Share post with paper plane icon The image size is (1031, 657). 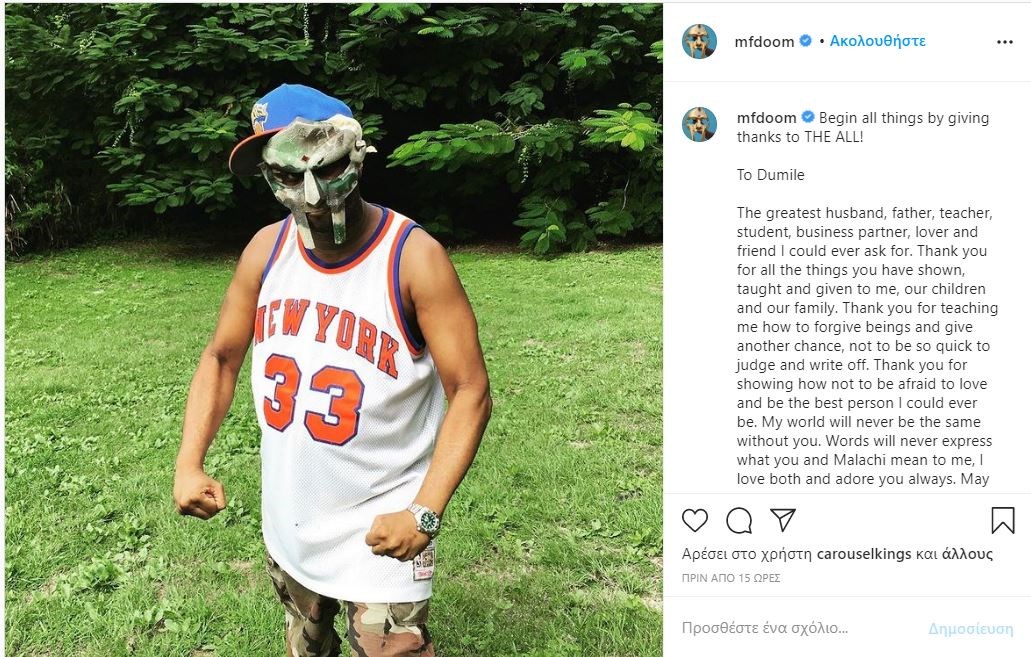click(783, 520)
